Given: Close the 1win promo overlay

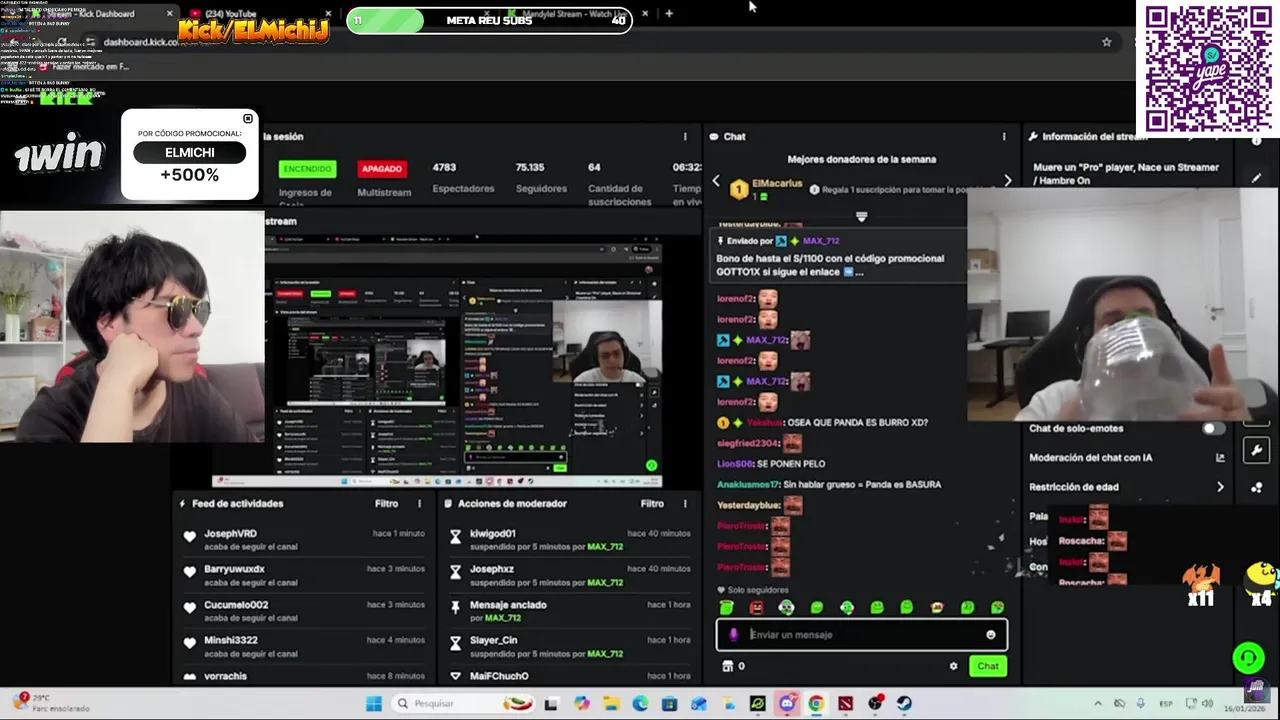Looking at the screenshot, I should tap(248, 119).
